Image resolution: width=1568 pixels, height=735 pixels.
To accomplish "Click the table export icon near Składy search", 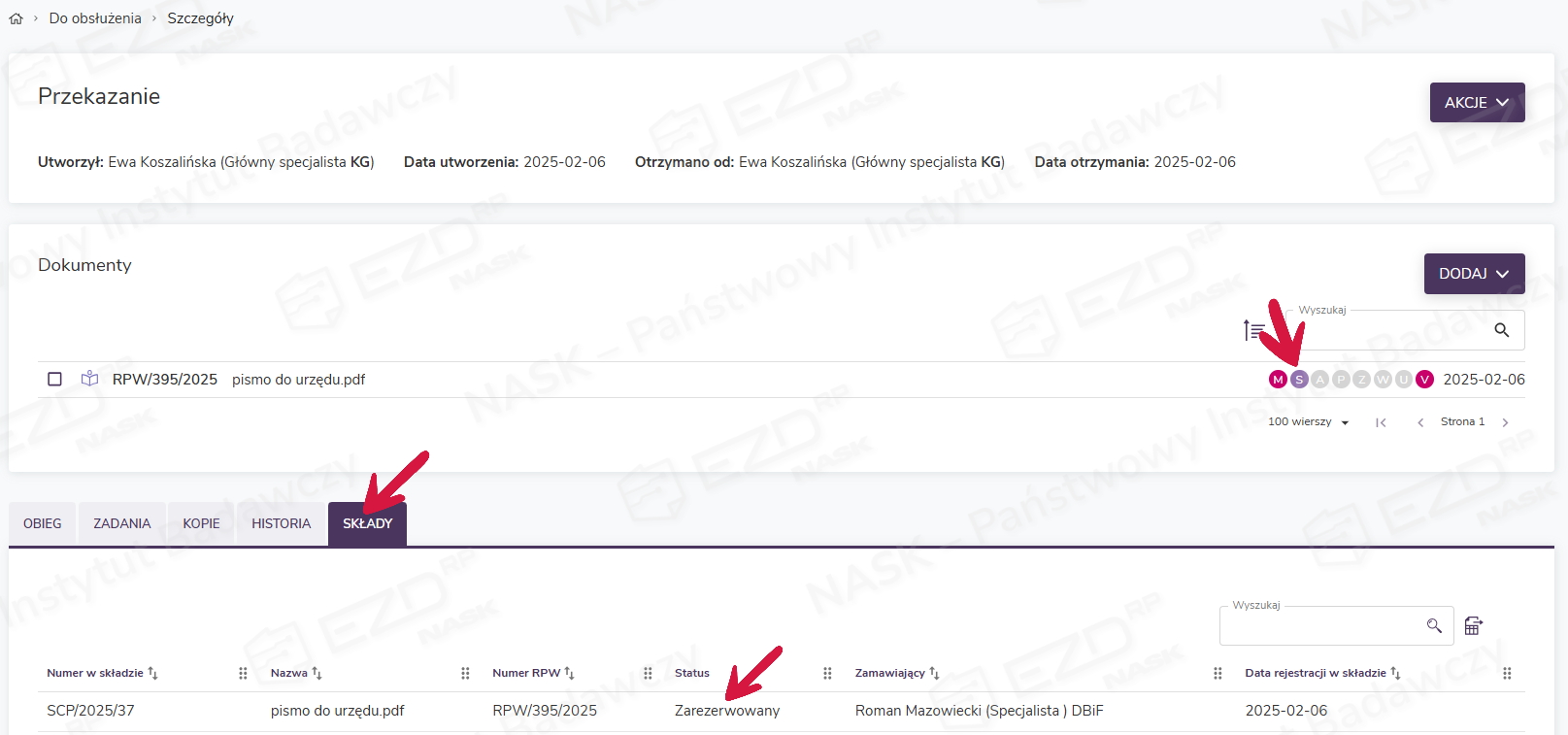I will click(1473, 626).
